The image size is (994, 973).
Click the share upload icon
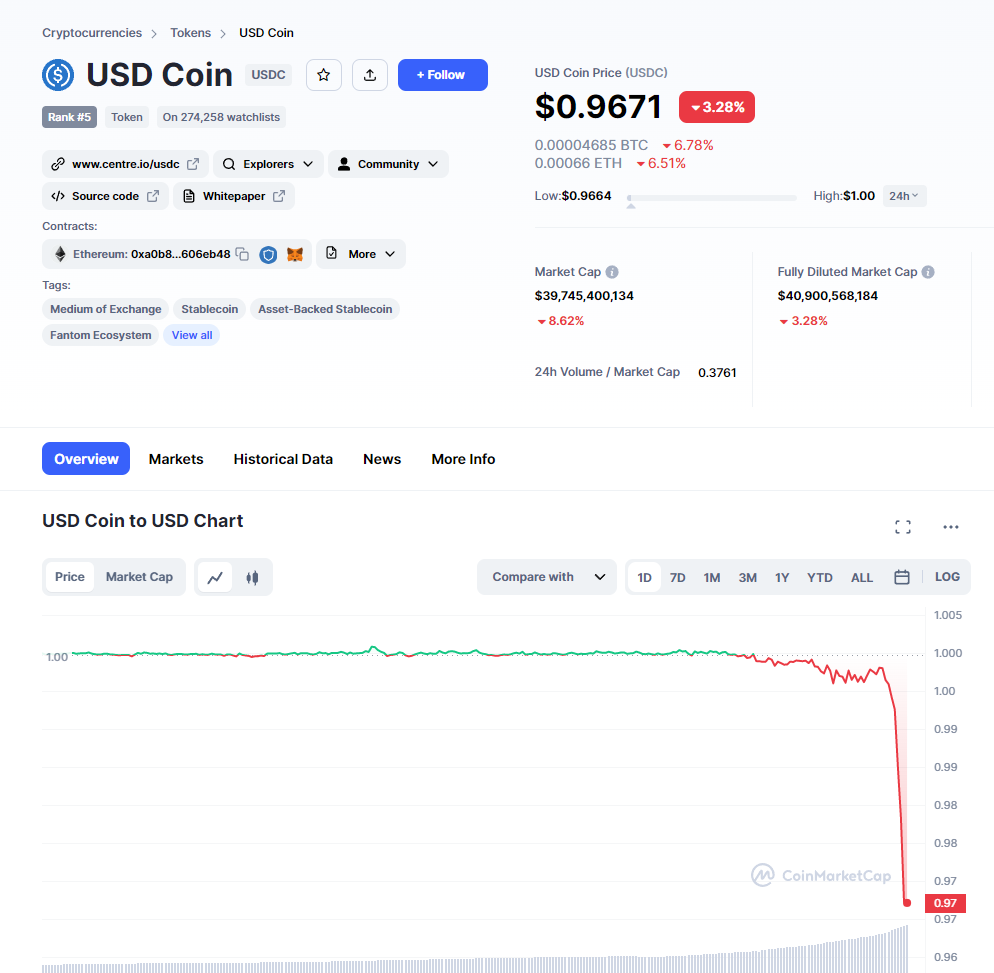point(370,75)
